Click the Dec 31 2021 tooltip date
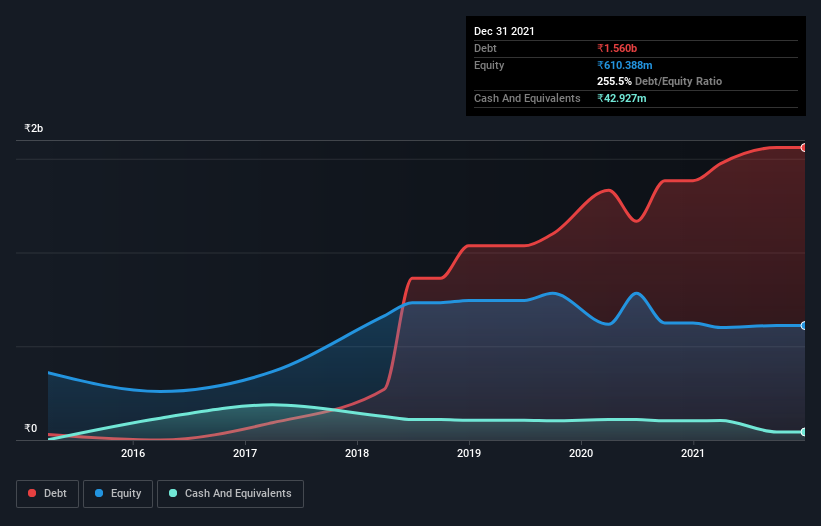This screenshot has width=821, height=526. click(504, 31)
